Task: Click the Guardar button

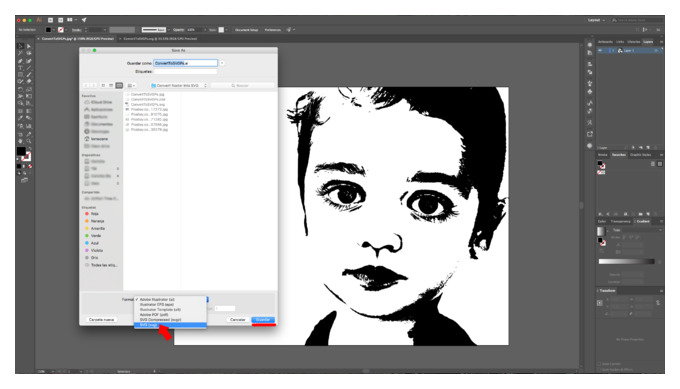Action: (x=263, y=320)
